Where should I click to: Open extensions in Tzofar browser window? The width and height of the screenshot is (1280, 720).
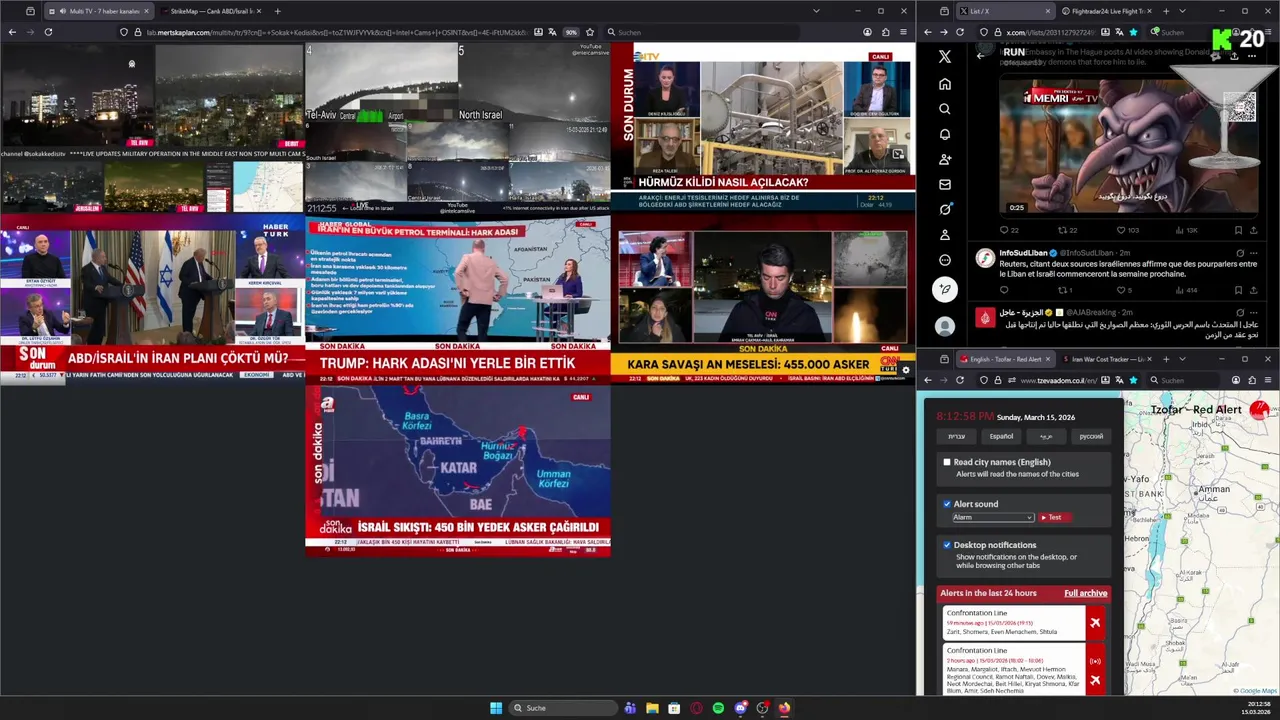tap(1252, 380)
